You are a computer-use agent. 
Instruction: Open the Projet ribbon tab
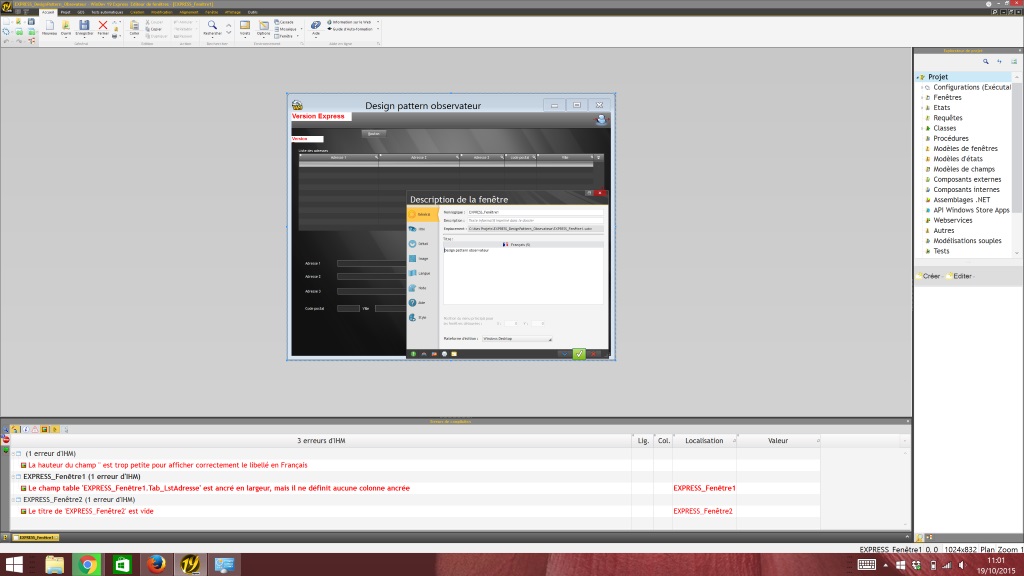[65, 12]
